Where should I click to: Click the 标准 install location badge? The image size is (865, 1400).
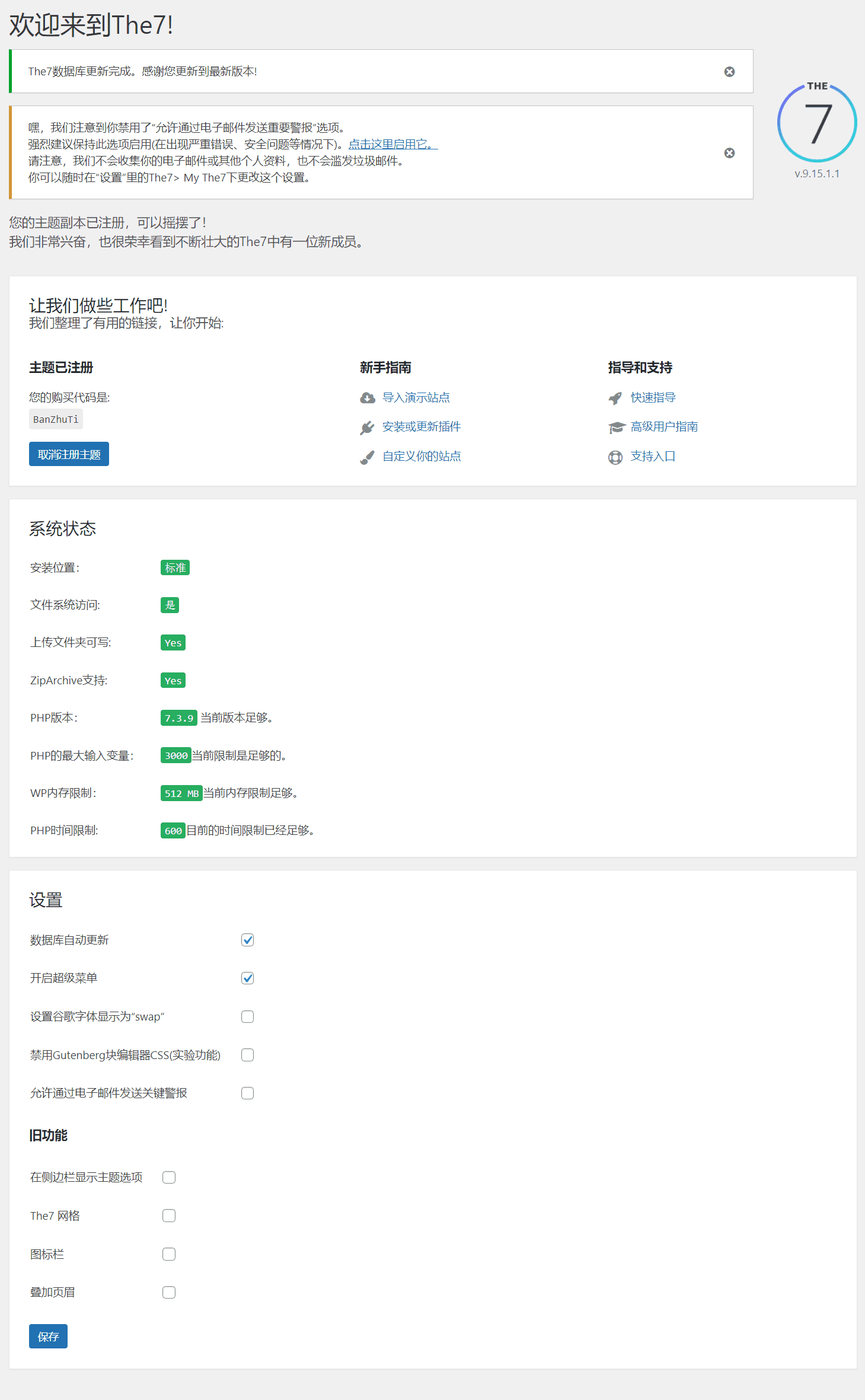click(x=175, y=567)
